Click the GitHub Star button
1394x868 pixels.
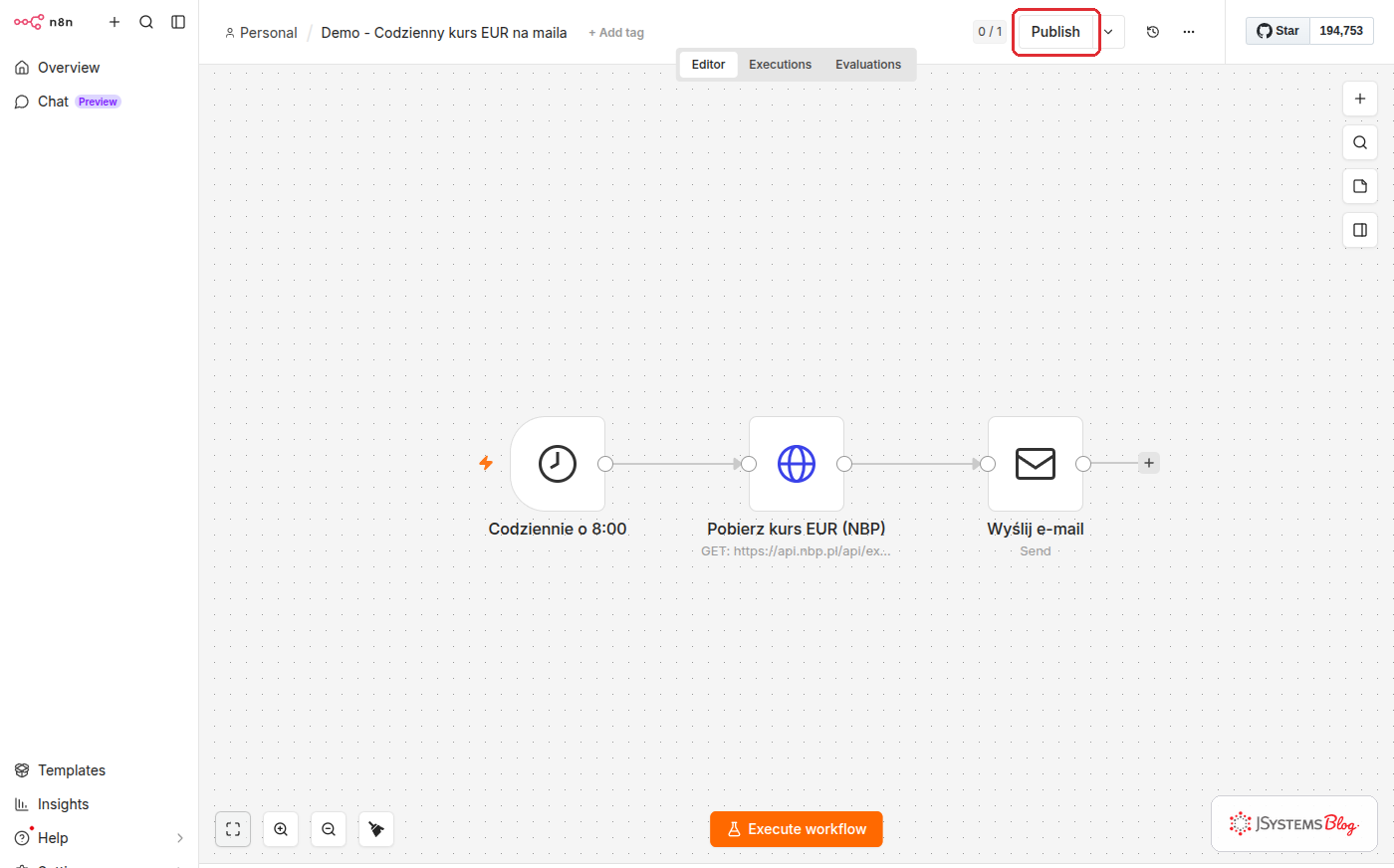(1278, 31)
